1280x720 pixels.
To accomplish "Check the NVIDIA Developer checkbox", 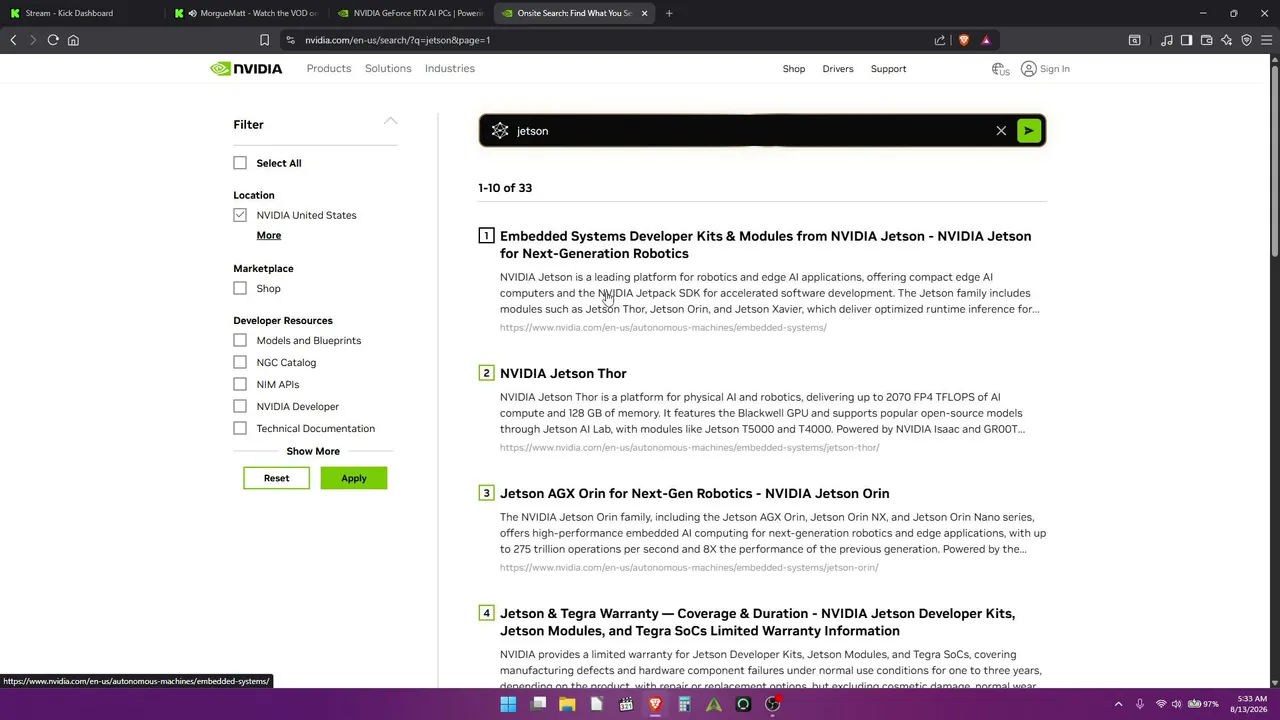I will coord(240,406).
